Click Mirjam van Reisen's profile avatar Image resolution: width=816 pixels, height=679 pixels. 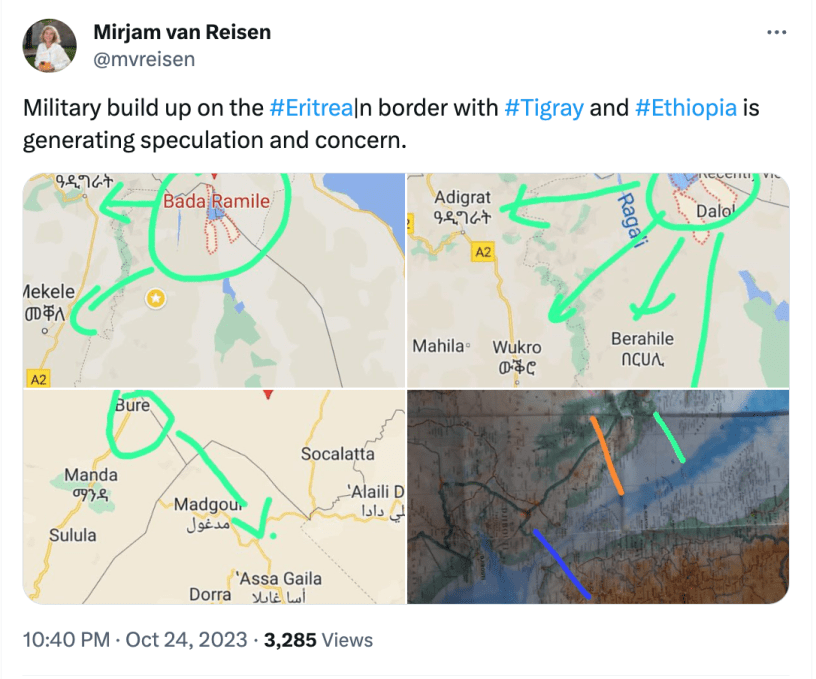pyautogui.click(x=49, y=45)
